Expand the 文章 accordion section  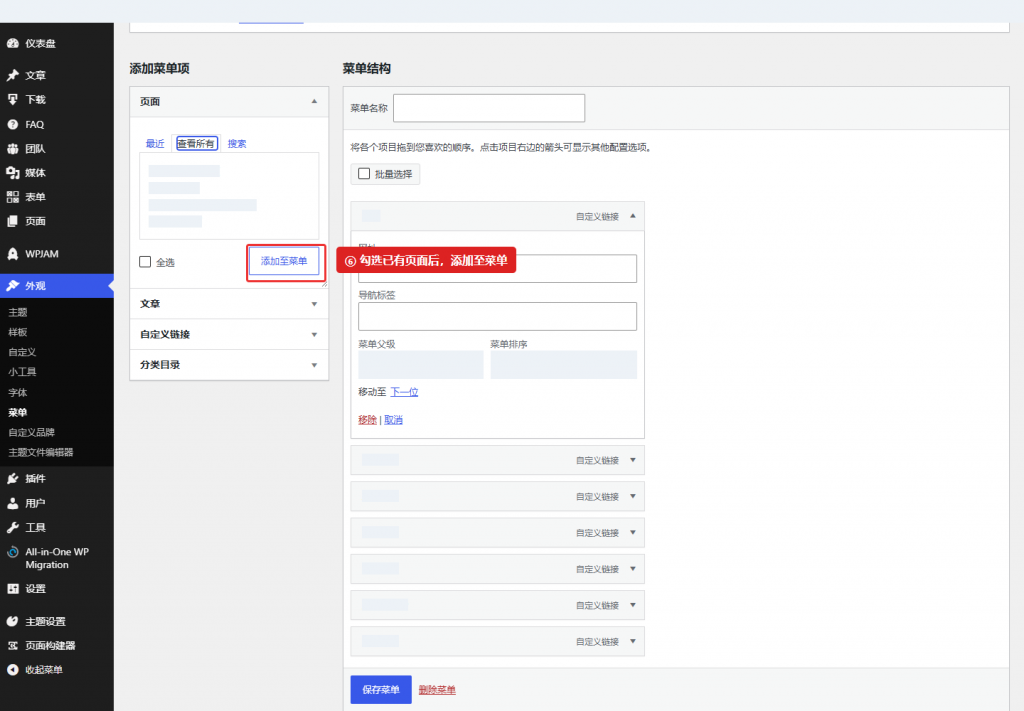[x=229, y=304]
